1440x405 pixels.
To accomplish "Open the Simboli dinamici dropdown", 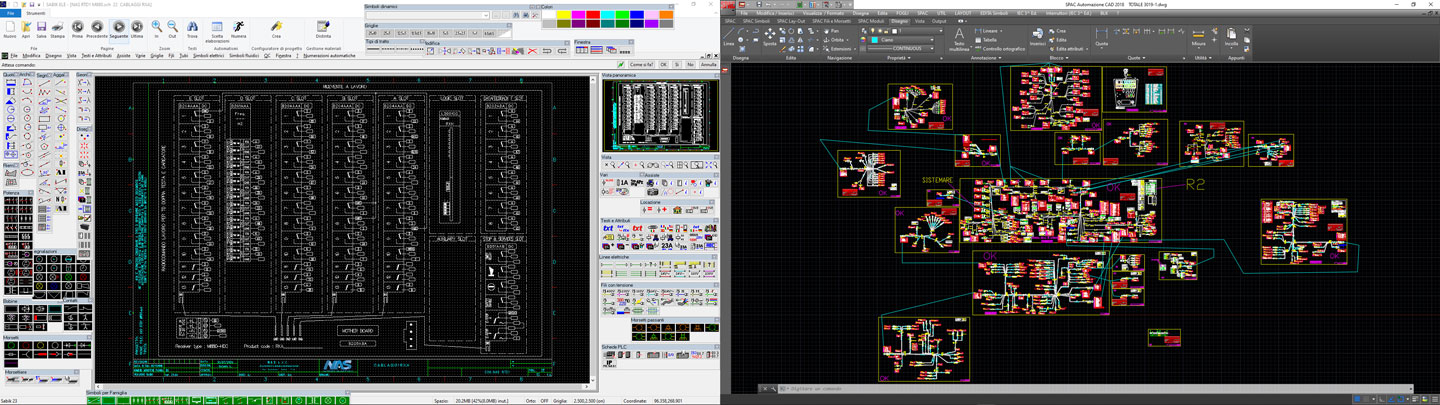I will tap(486, 15).
